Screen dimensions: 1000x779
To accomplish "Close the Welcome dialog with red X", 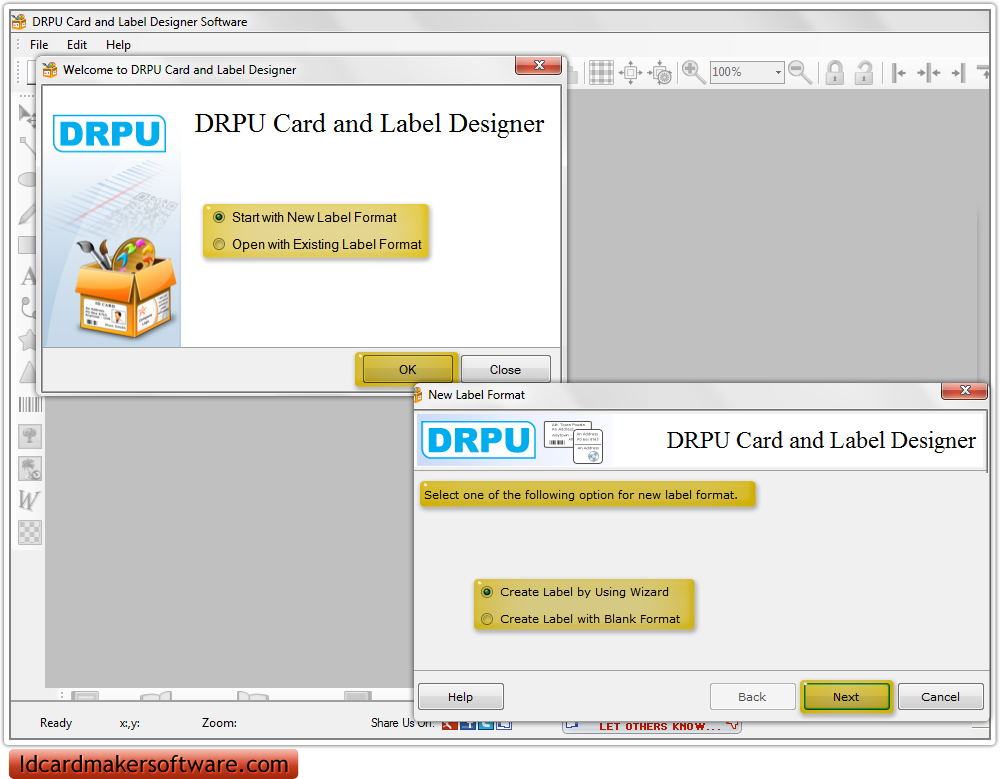I will (x=539, y=65).
